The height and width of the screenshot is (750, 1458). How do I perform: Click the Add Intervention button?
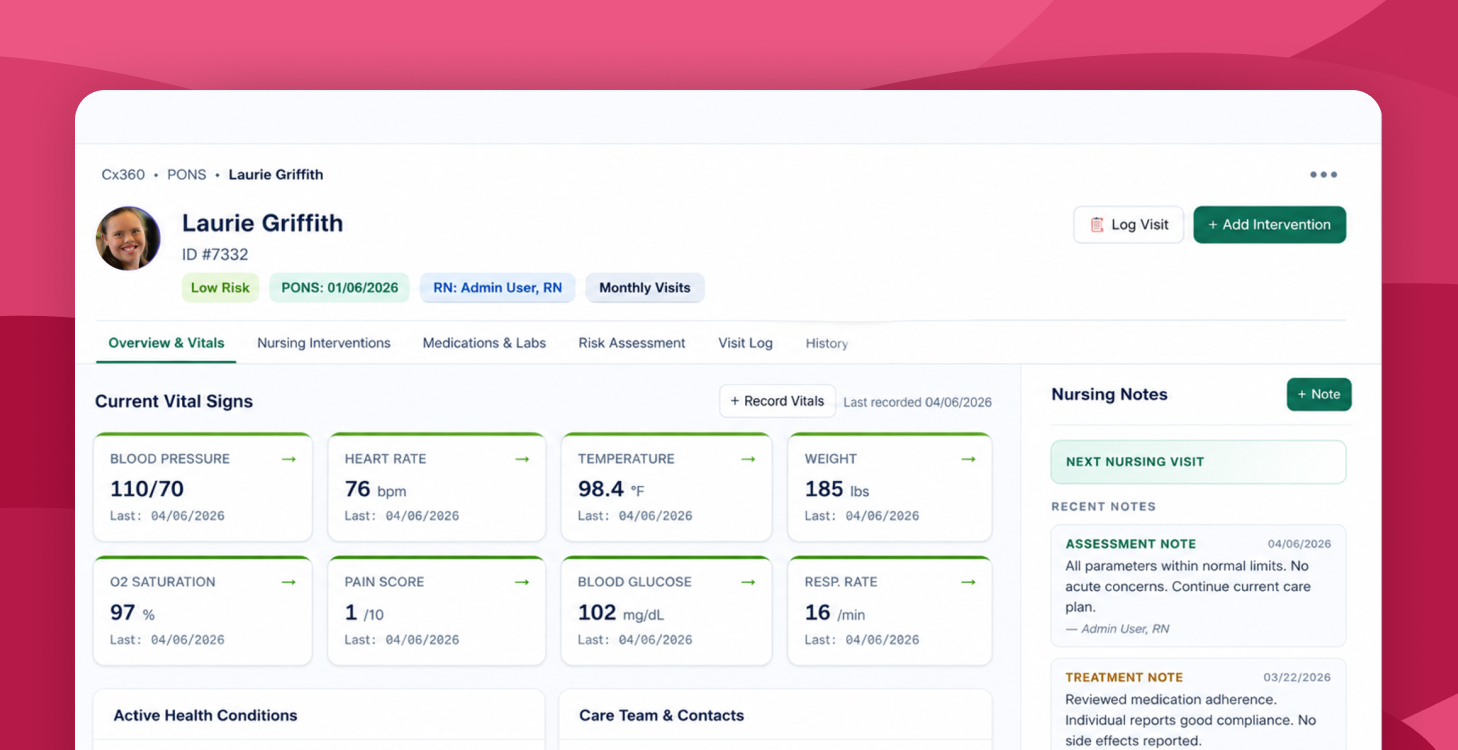point(1270,225)
